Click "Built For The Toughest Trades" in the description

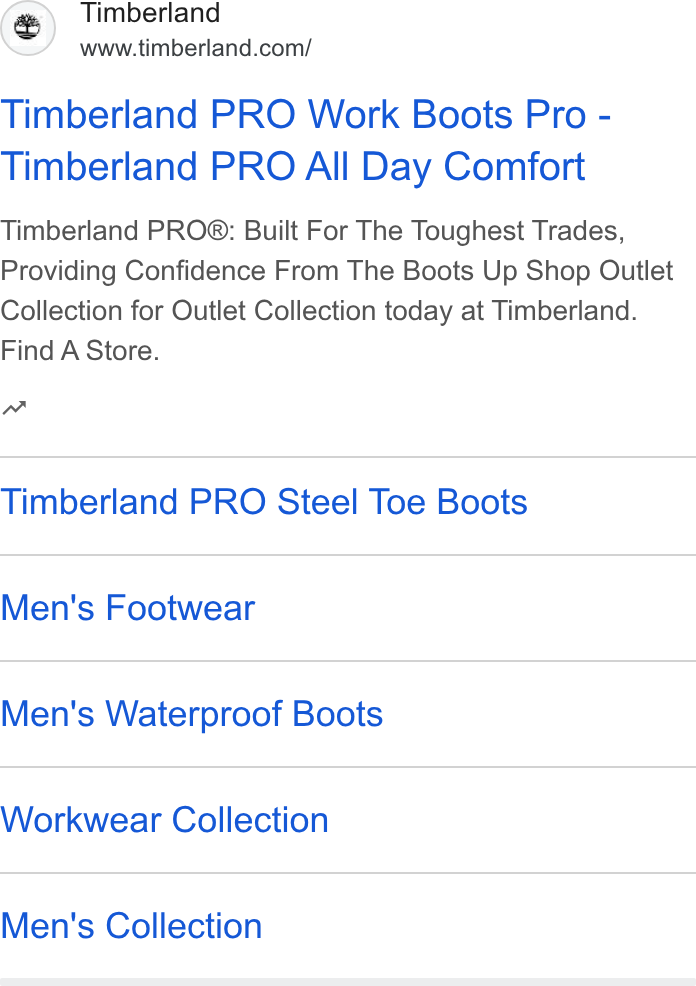point(432,231)
